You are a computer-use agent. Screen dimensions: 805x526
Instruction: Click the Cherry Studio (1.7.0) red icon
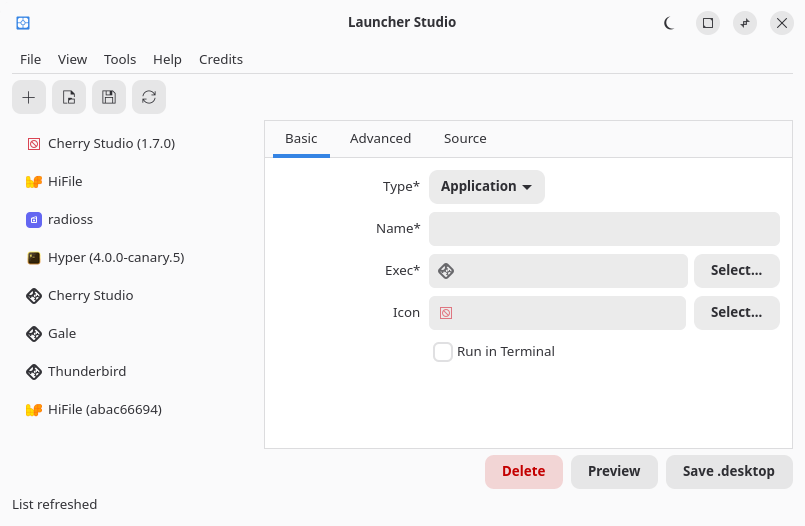34,144
